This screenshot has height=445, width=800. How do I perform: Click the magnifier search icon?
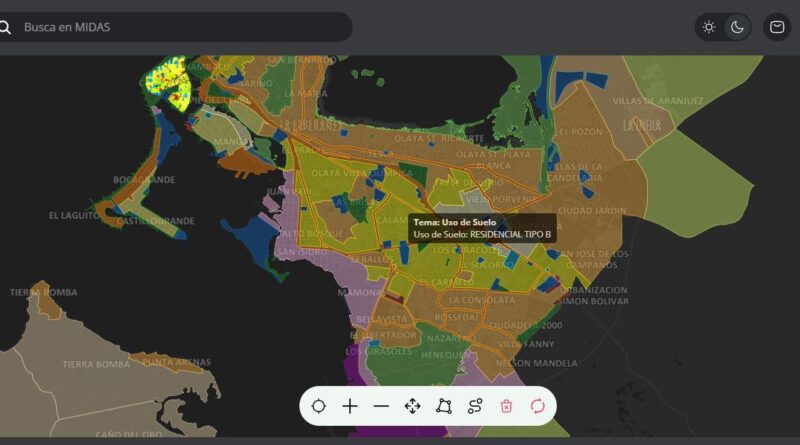(5, 27)
